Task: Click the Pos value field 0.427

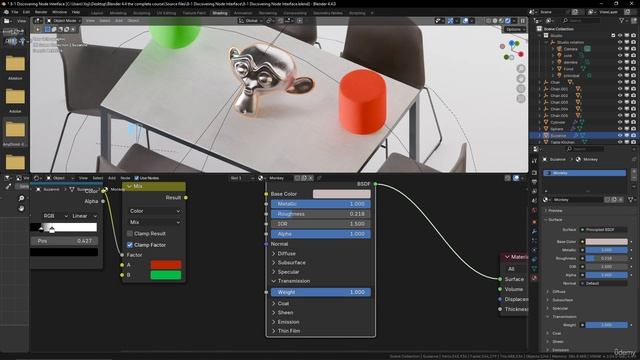Action: click(x=64, y=241)
